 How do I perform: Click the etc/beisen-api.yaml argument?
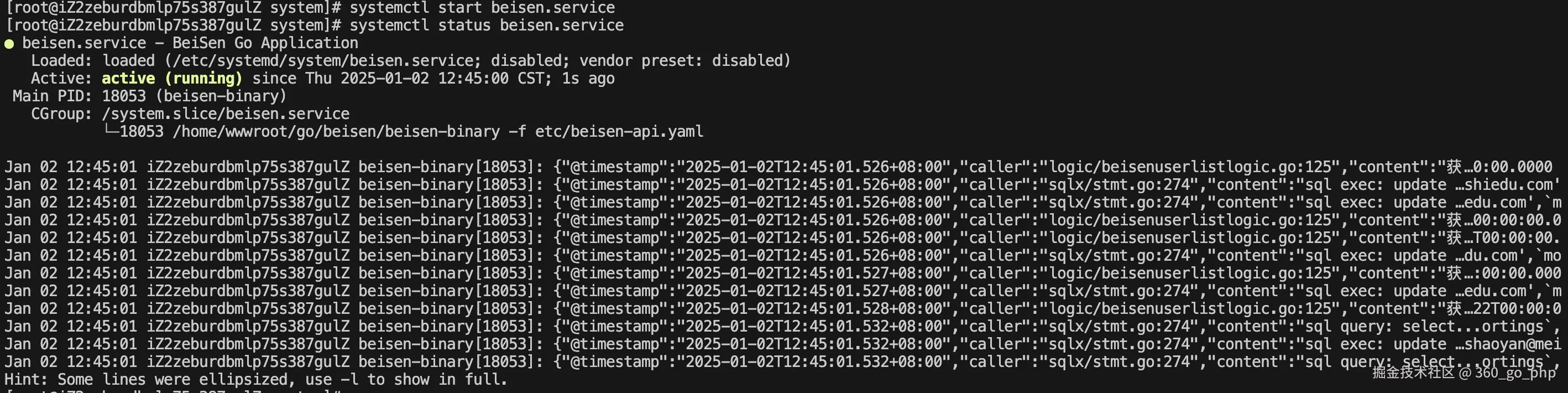click(x=619, y=132)
